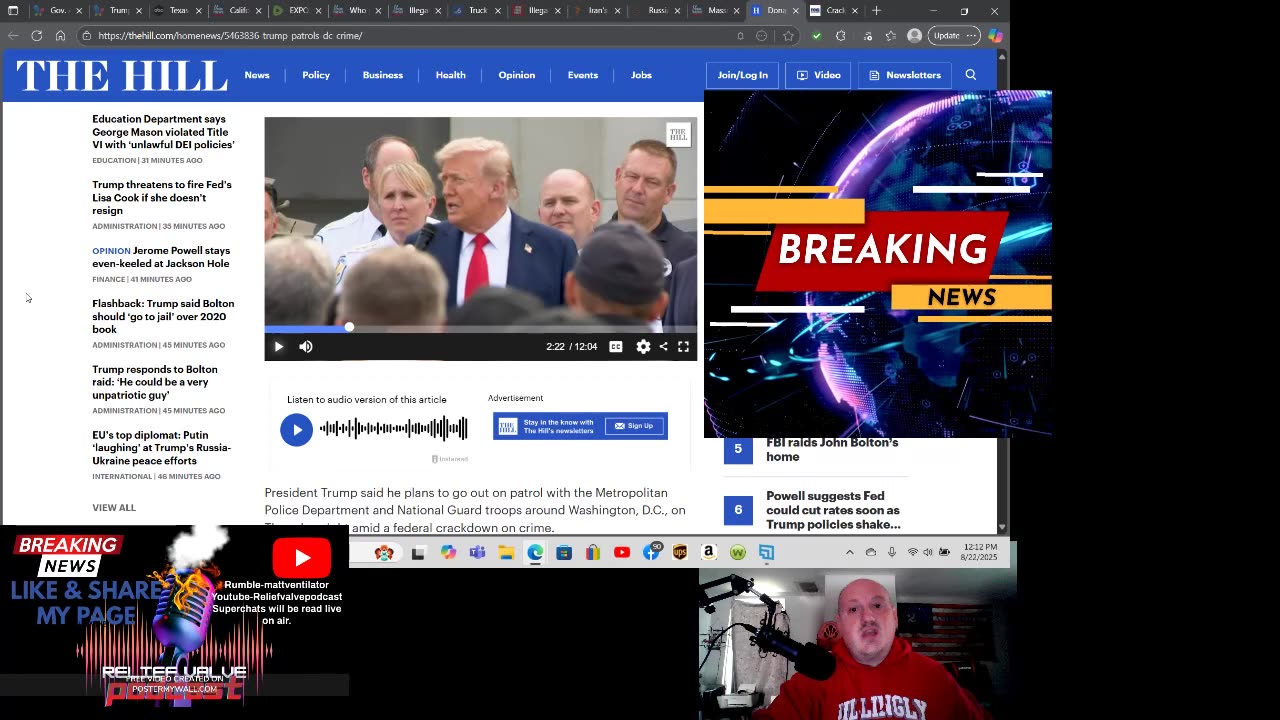Click the address bar URL
The width and height of the screenshot is (1280, 720).
click(x=230, y=36)
